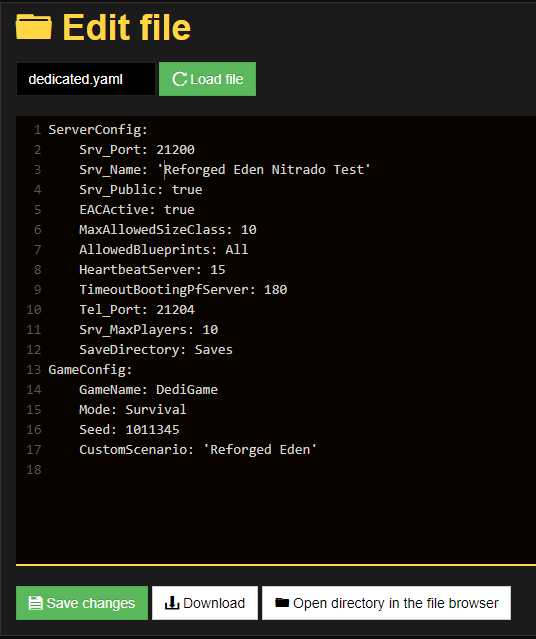Viewport: 536px width, 639px height.
Task: Click the Tel_Port: 21204 line
Action: coord(137,309)
